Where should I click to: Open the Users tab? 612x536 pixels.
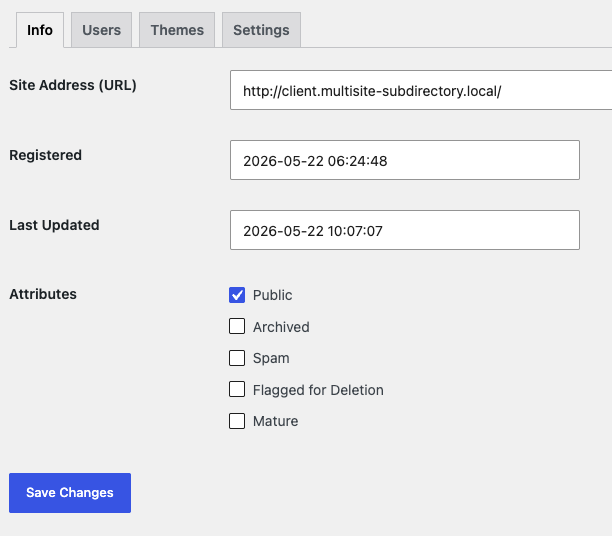pyautogui.click(x=101, y=30)
